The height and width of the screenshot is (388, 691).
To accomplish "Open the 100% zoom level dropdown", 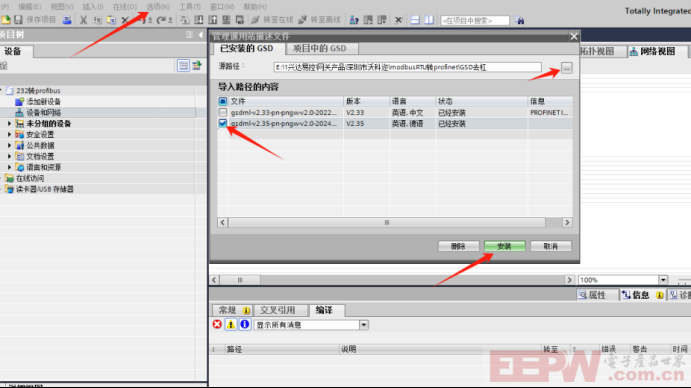I will [663, 280].
